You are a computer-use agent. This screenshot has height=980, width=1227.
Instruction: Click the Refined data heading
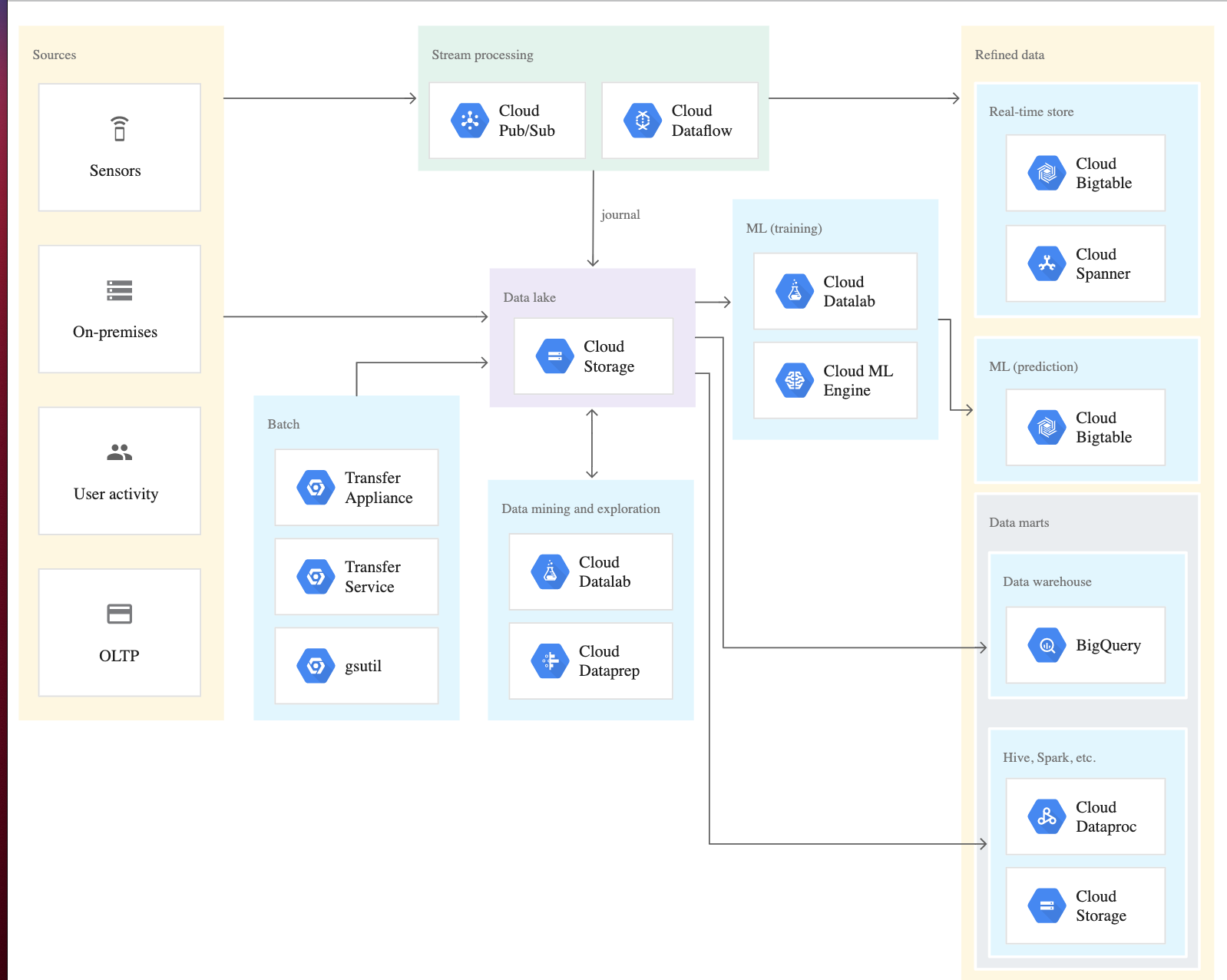click(x=1010, y=55)
